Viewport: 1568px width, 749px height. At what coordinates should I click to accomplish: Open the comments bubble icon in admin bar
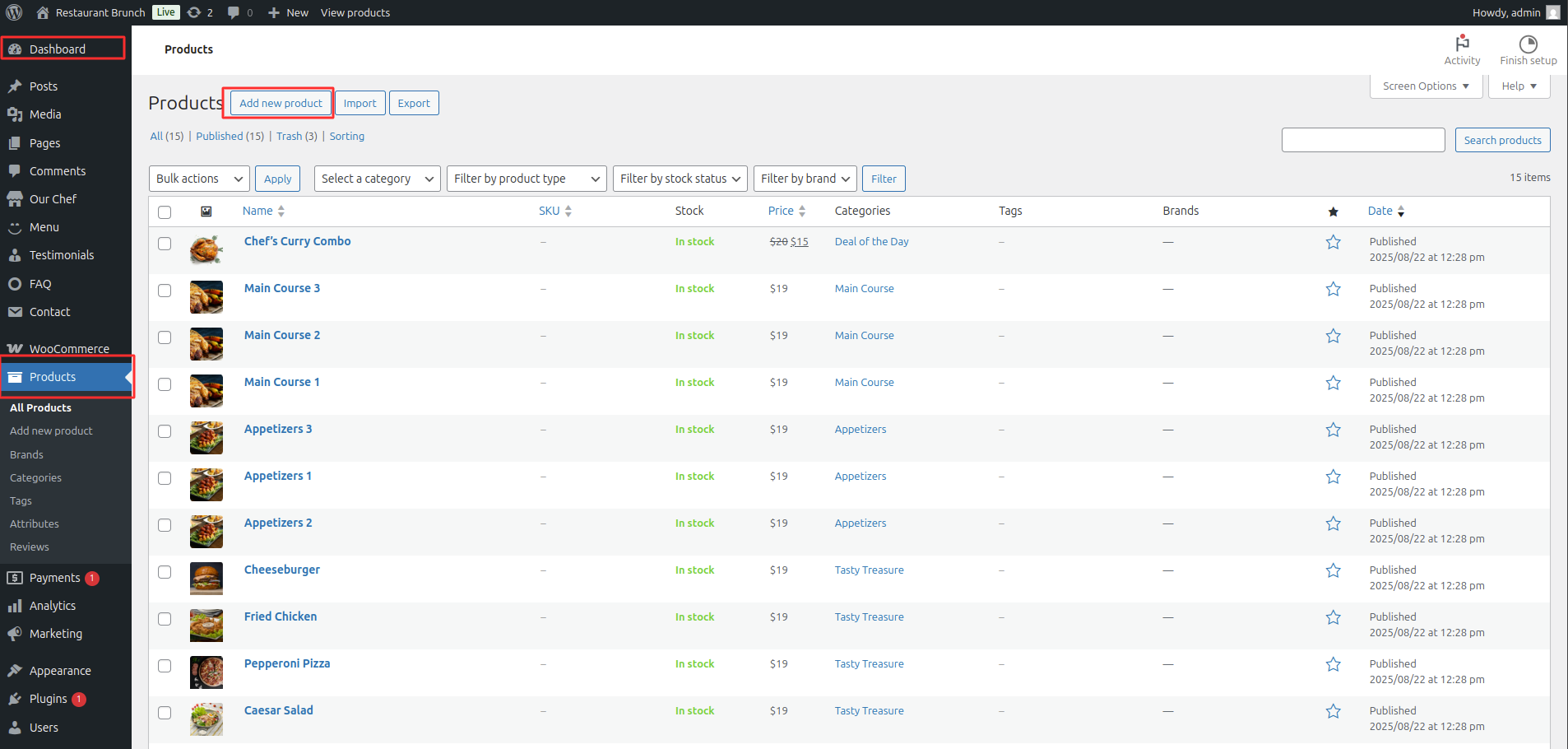pyautogui.click(x=234, y=12)
